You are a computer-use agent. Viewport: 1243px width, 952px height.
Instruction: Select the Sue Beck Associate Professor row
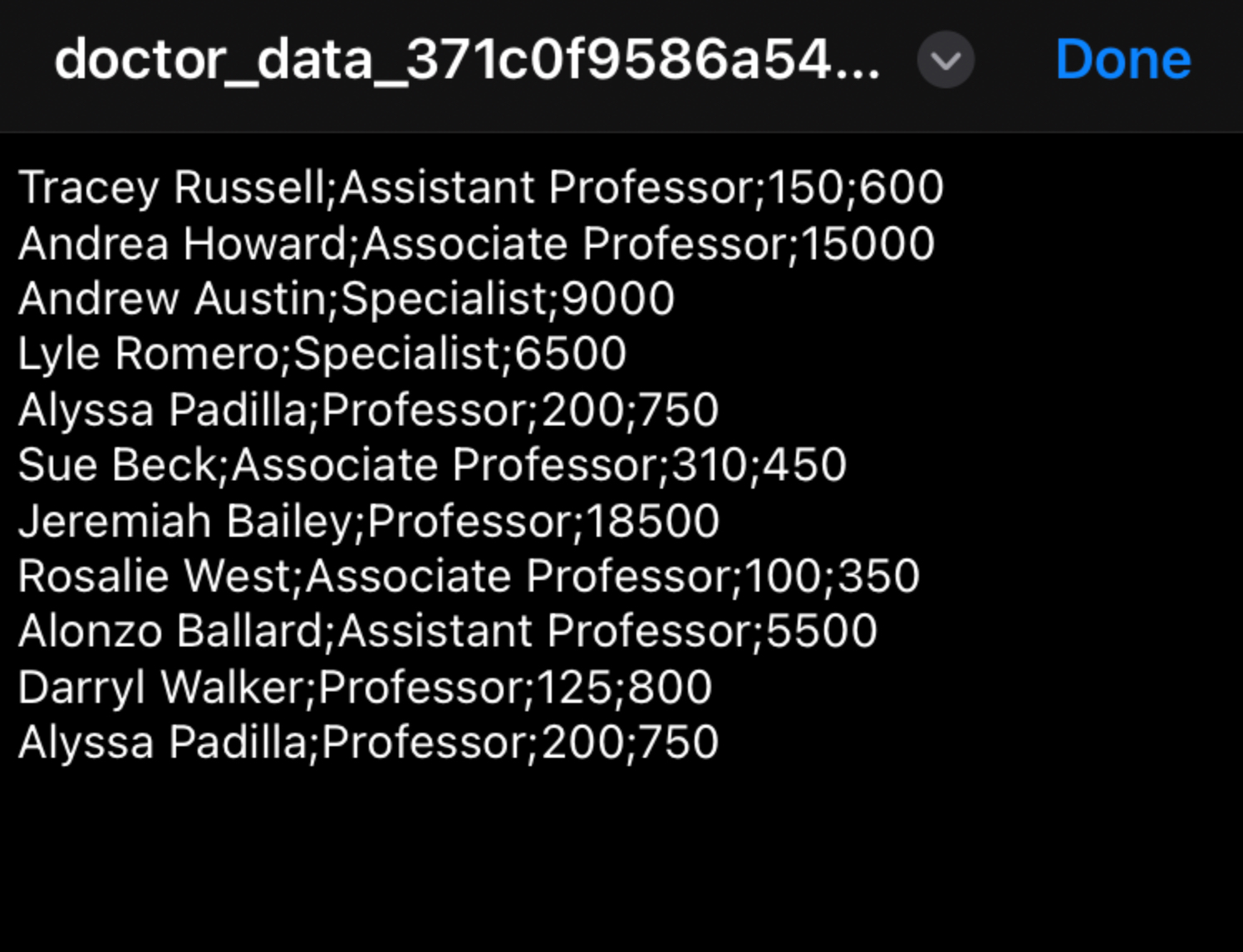click(432, 464)
